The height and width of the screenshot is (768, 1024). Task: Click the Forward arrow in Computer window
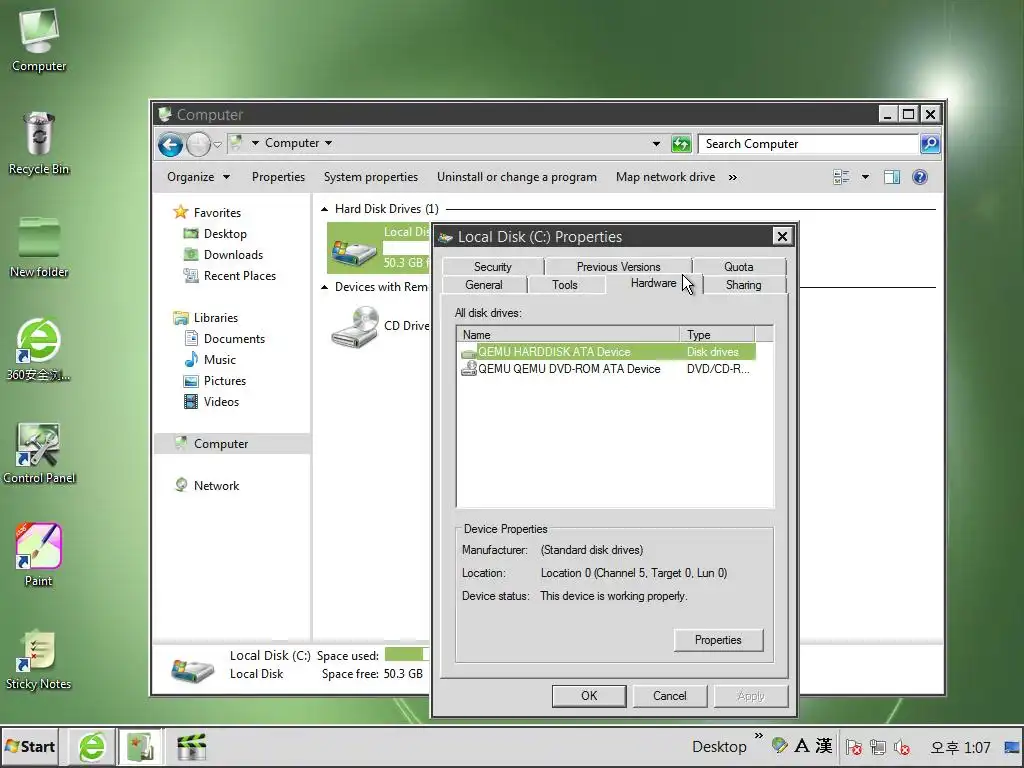(x=199, y=144)
